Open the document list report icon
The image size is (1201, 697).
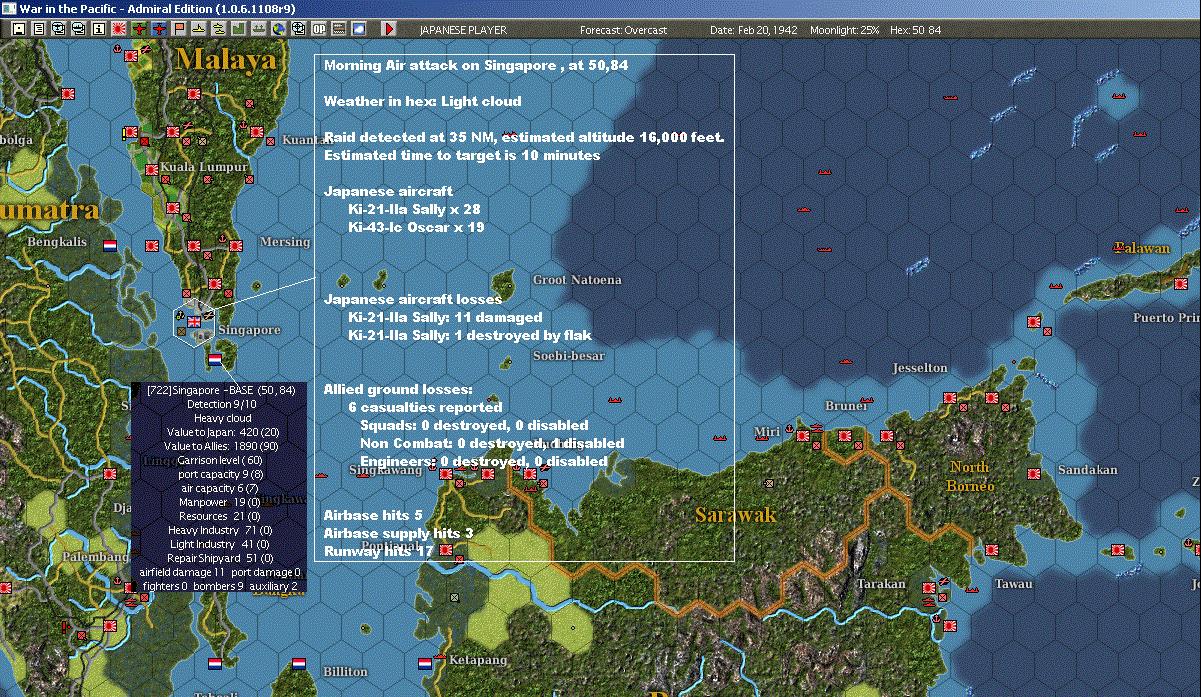coord(38,29)
